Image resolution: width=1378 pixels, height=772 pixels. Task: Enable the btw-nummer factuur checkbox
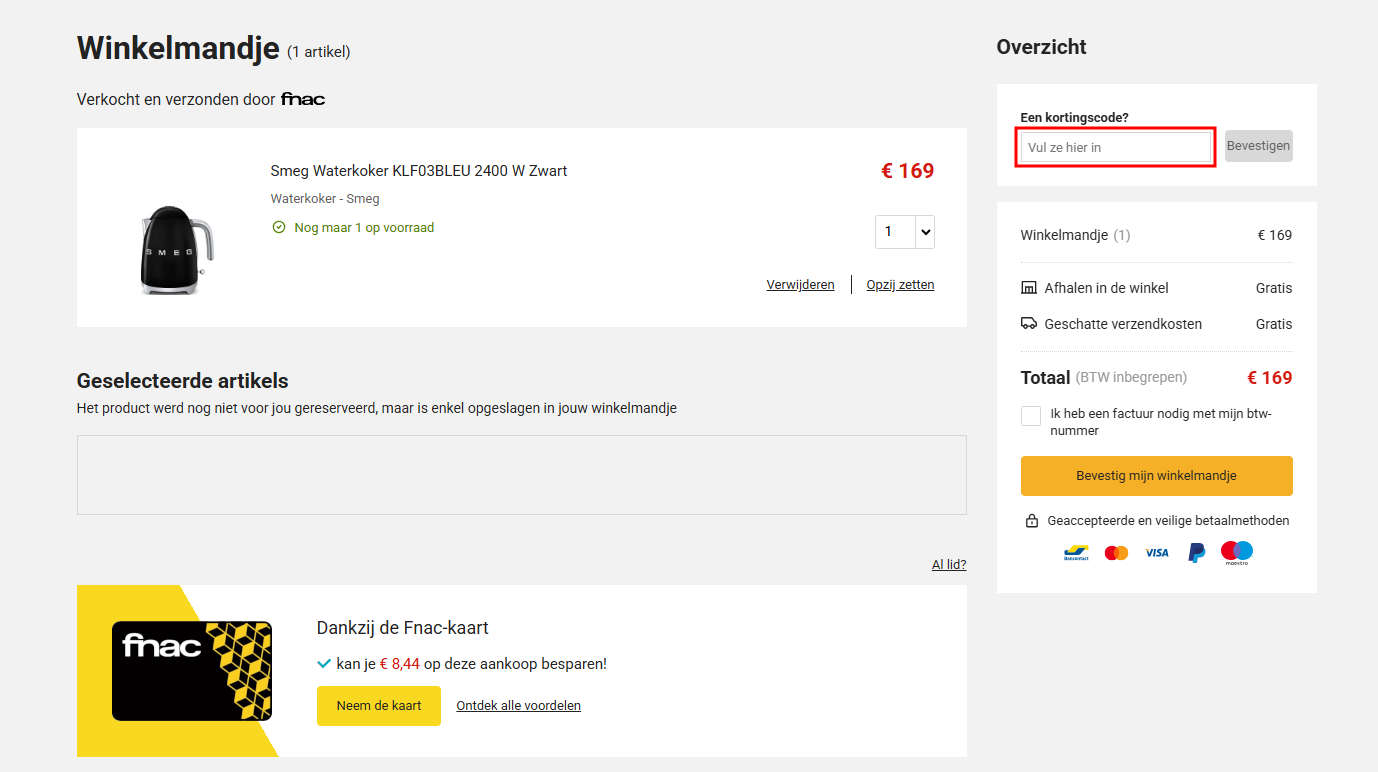tap(1030, 415)
